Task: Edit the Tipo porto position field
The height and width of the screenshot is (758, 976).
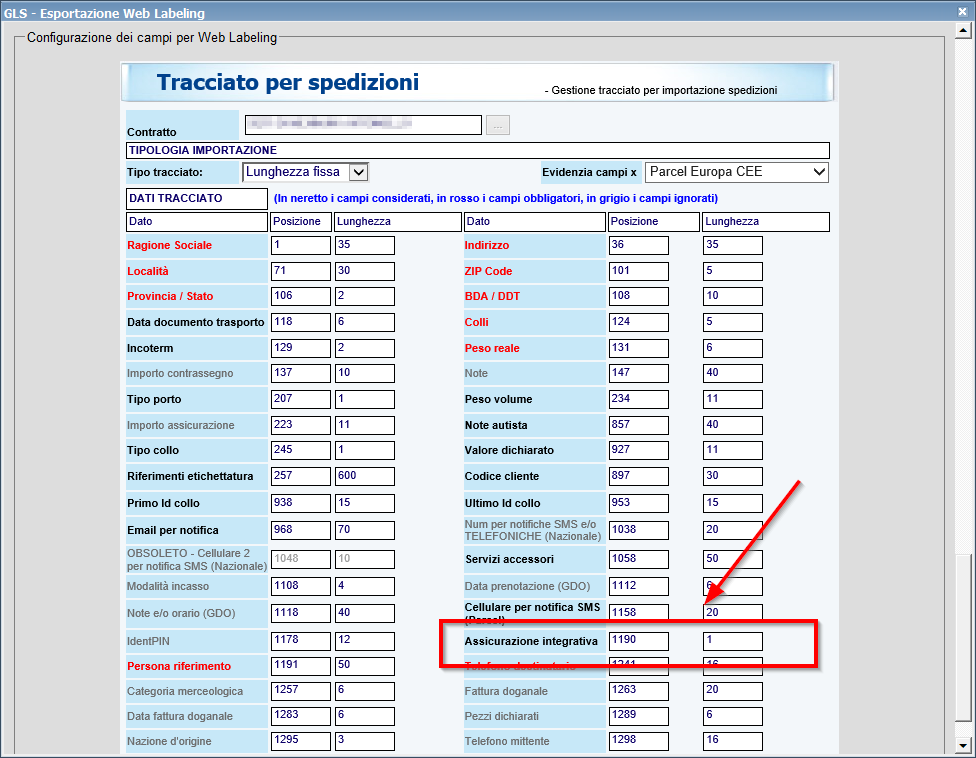Action: pos(301,400)
